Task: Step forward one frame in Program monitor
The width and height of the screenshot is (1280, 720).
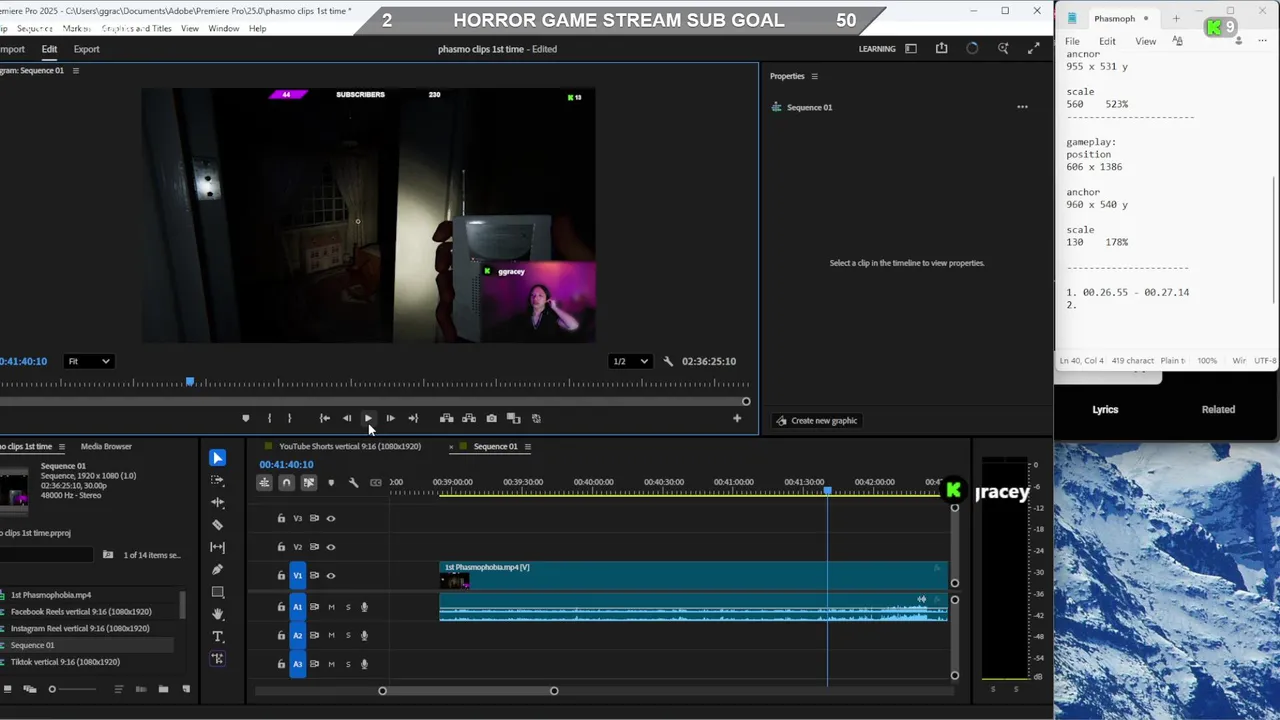Action: [x=390, y=418]
